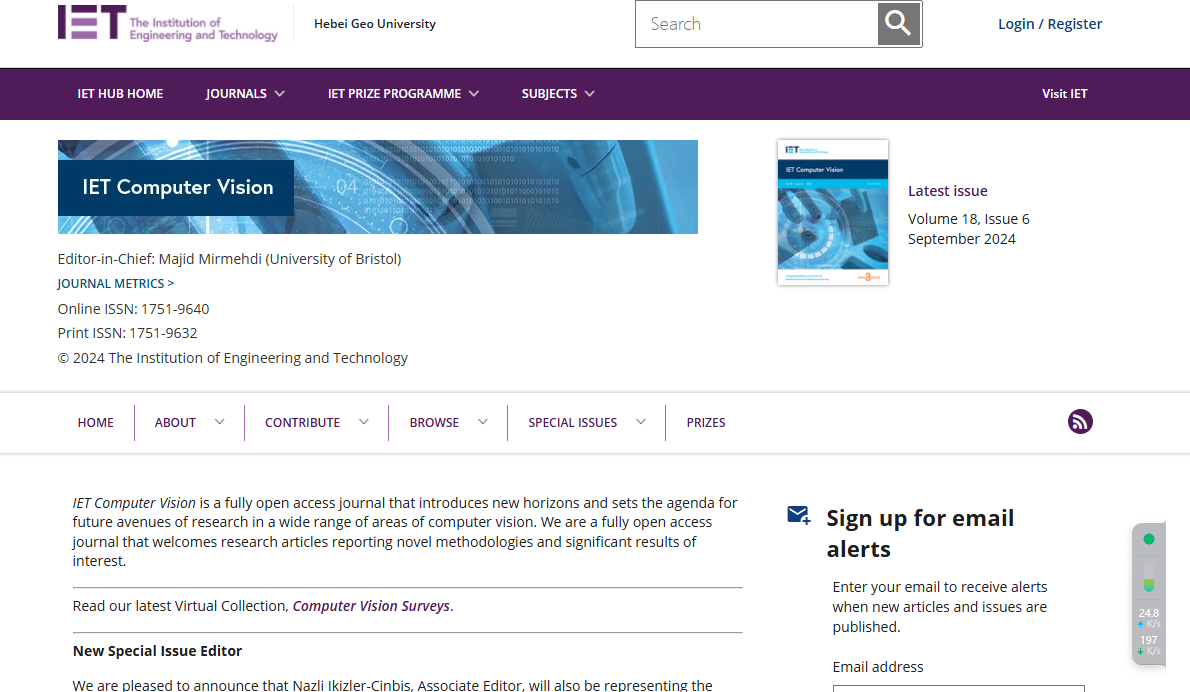
Task: Open the ABOUT tab
Action: pyautogui.click(x=175, y=423)
